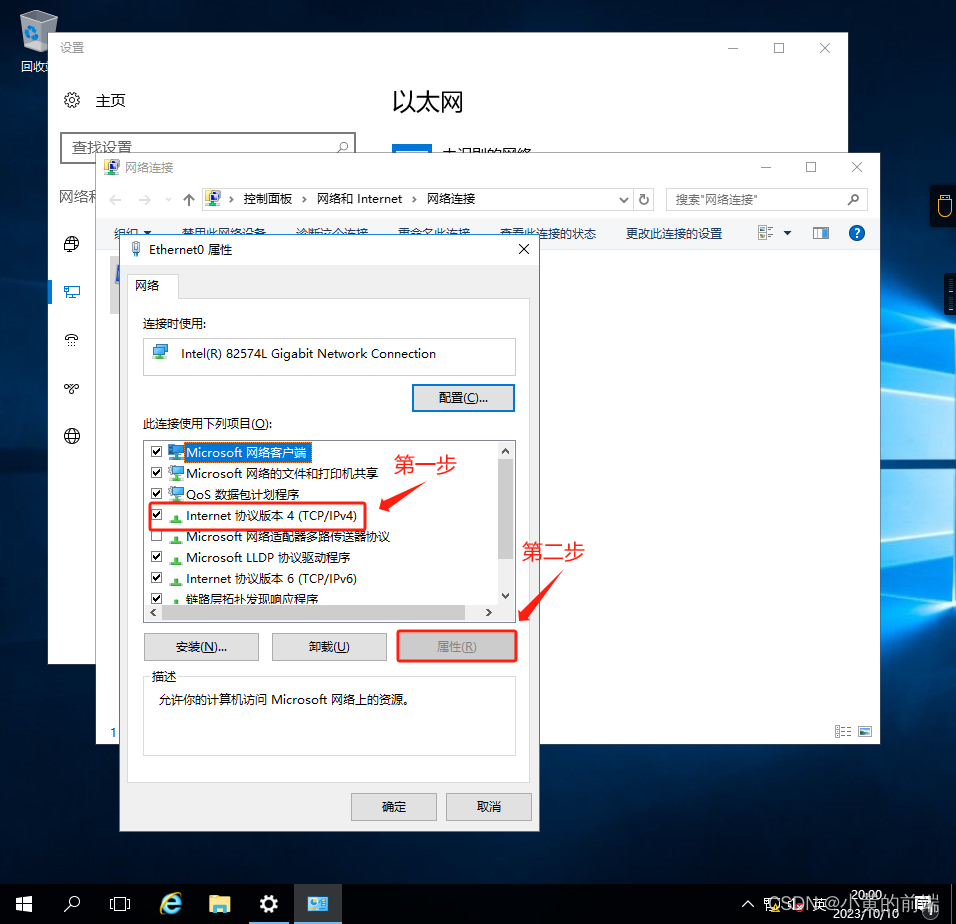This screenshot has width=956, height=924.
Task: Click the 卸载(U) button
Action: coord(329,647)
